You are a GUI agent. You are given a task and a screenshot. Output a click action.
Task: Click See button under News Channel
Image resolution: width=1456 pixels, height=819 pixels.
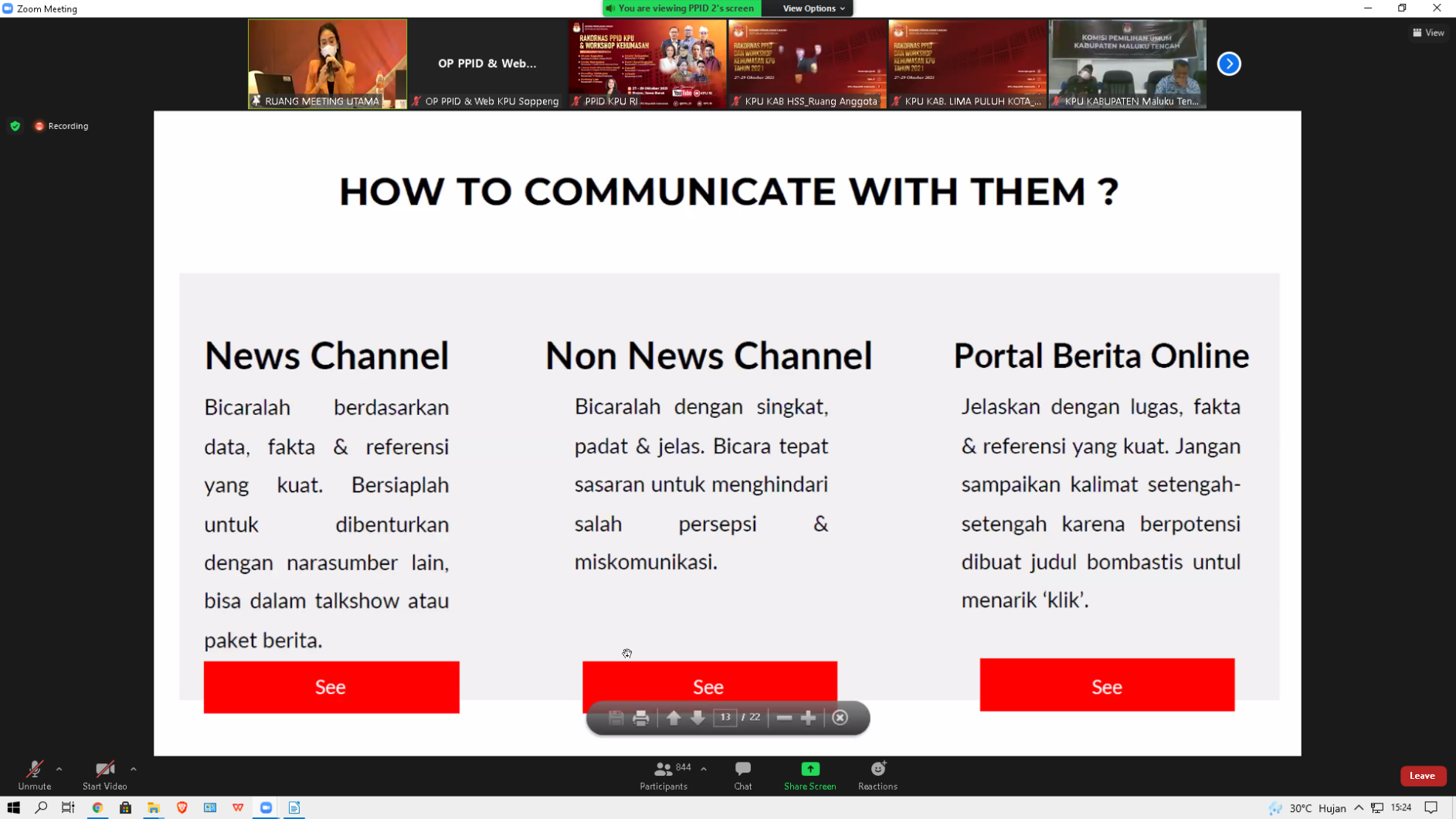coord(331,687)
